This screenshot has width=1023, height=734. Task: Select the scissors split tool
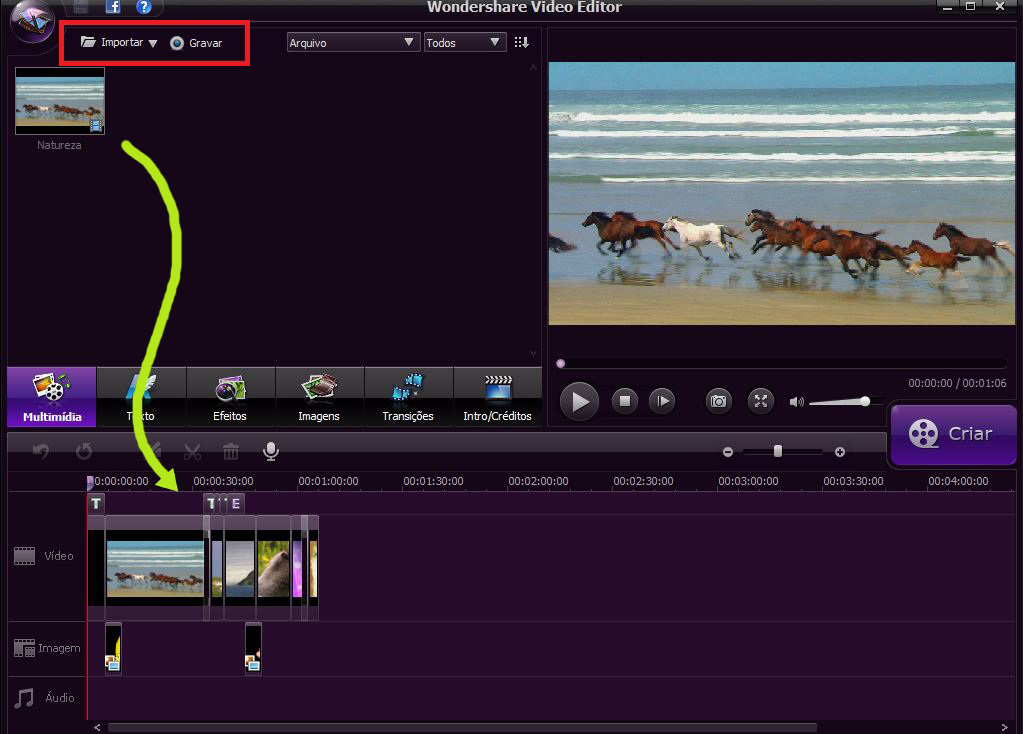[x=192, y=451]
